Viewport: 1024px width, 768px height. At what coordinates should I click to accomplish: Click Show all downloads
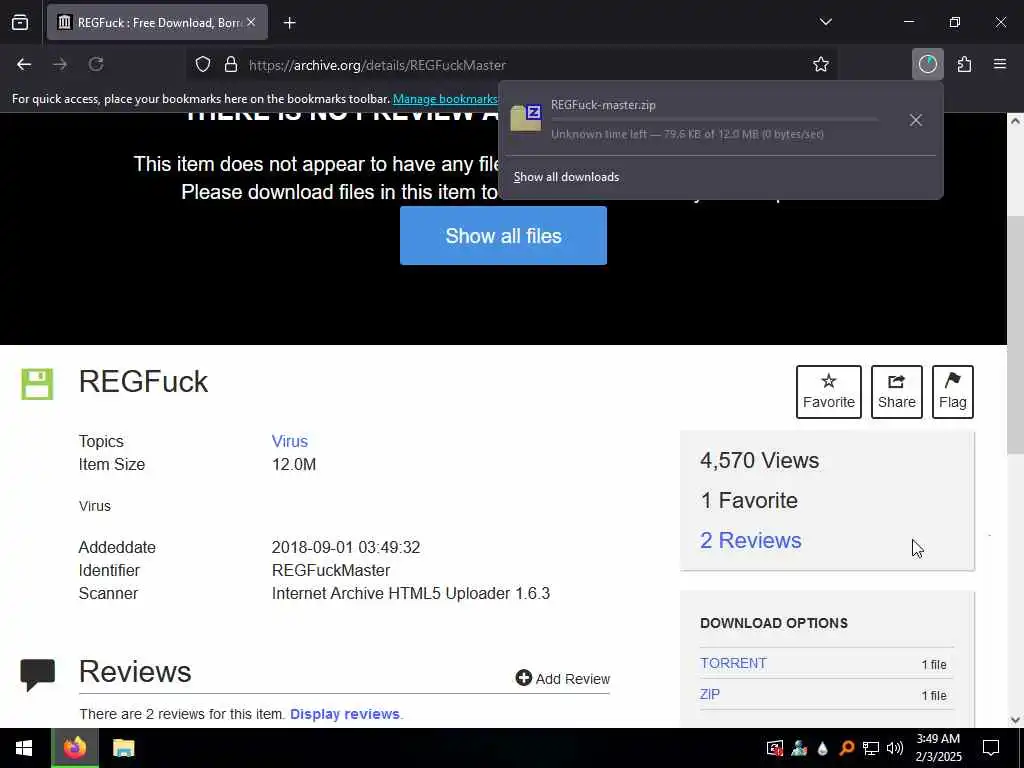[566, 177]
